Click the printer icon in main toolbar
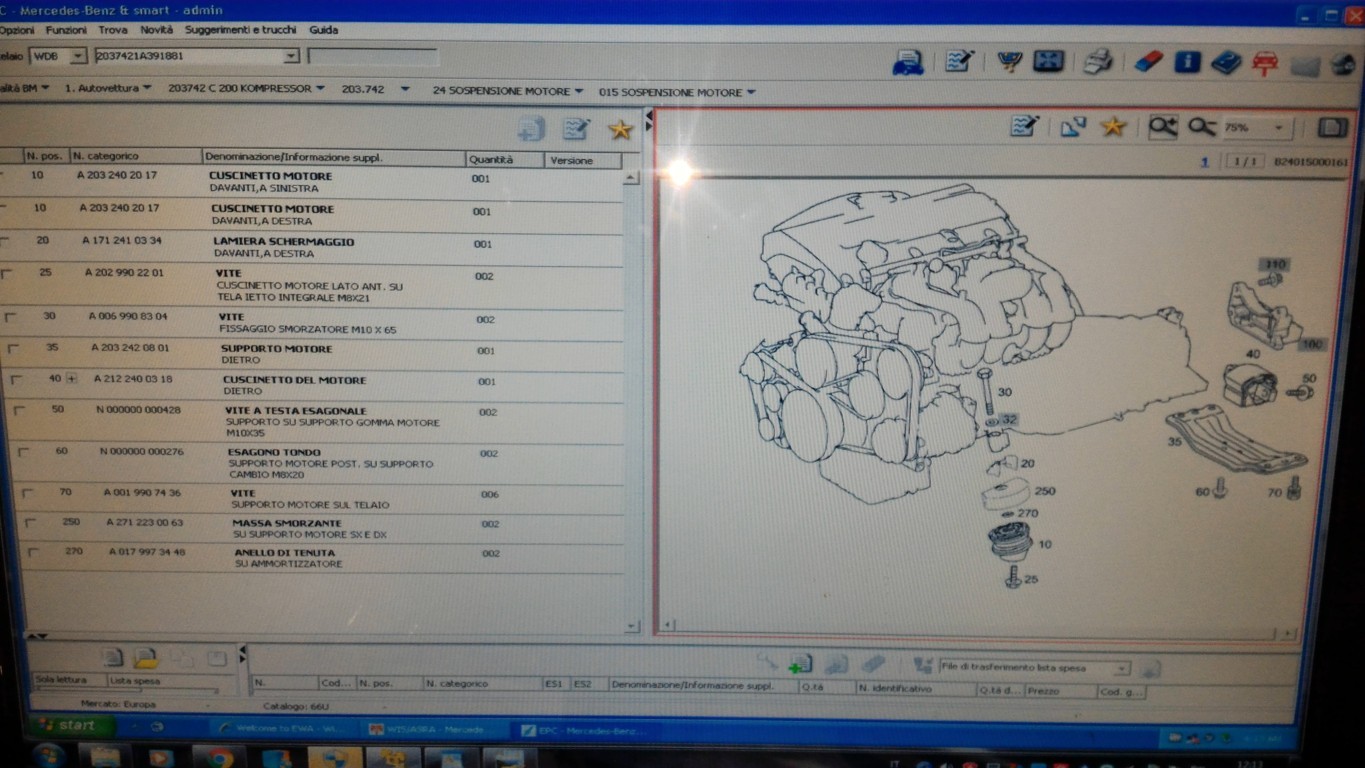The image size is (1365, 768). (x=1098, y=62)
